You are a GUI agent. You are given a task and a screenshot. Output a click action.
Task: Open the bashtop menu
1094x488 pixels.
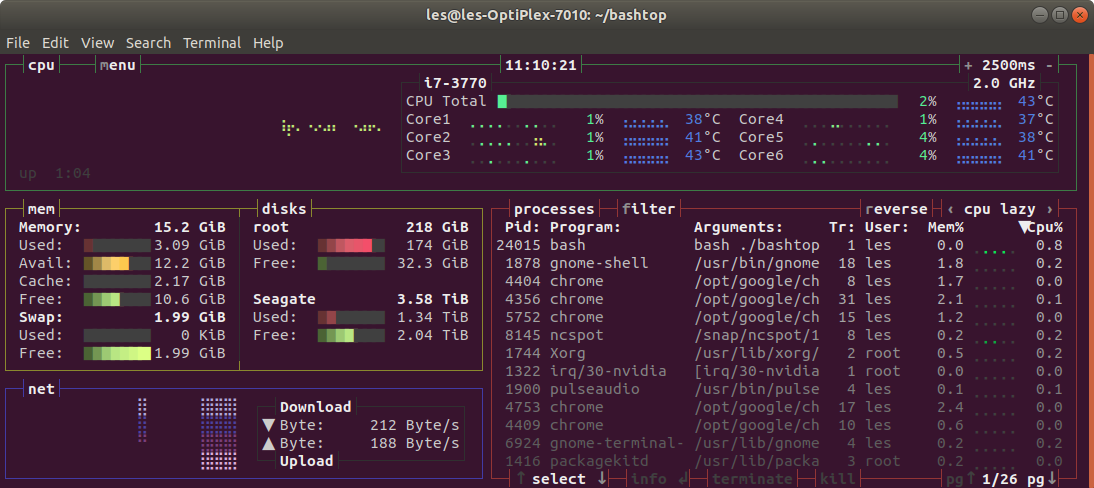point(118,66)
